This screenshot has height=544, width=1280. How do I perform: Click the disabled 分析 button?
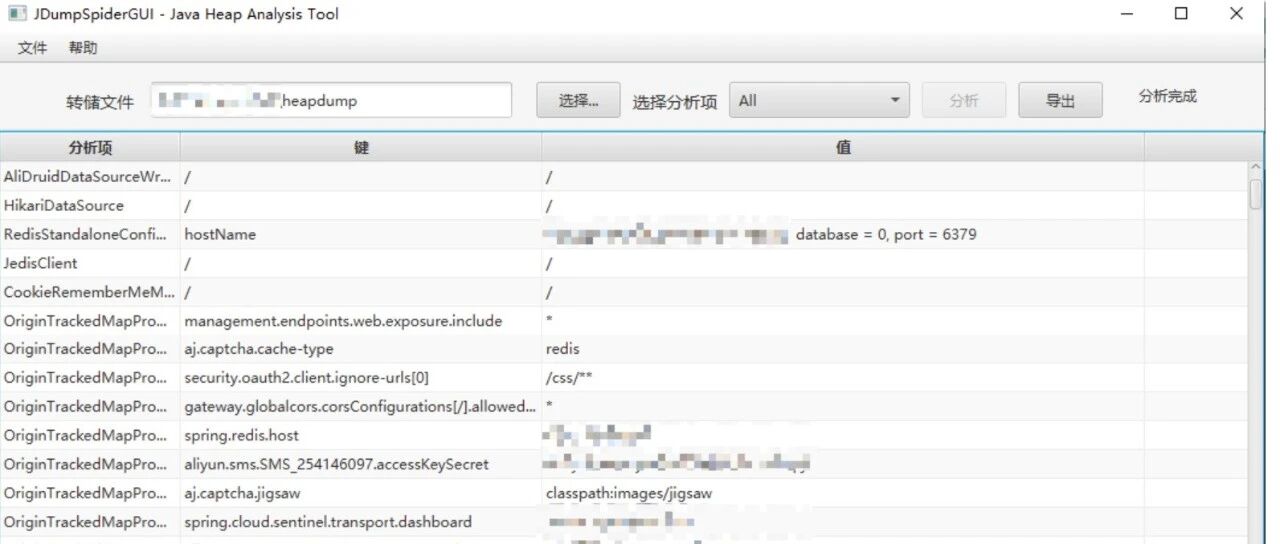click(964, 100)
